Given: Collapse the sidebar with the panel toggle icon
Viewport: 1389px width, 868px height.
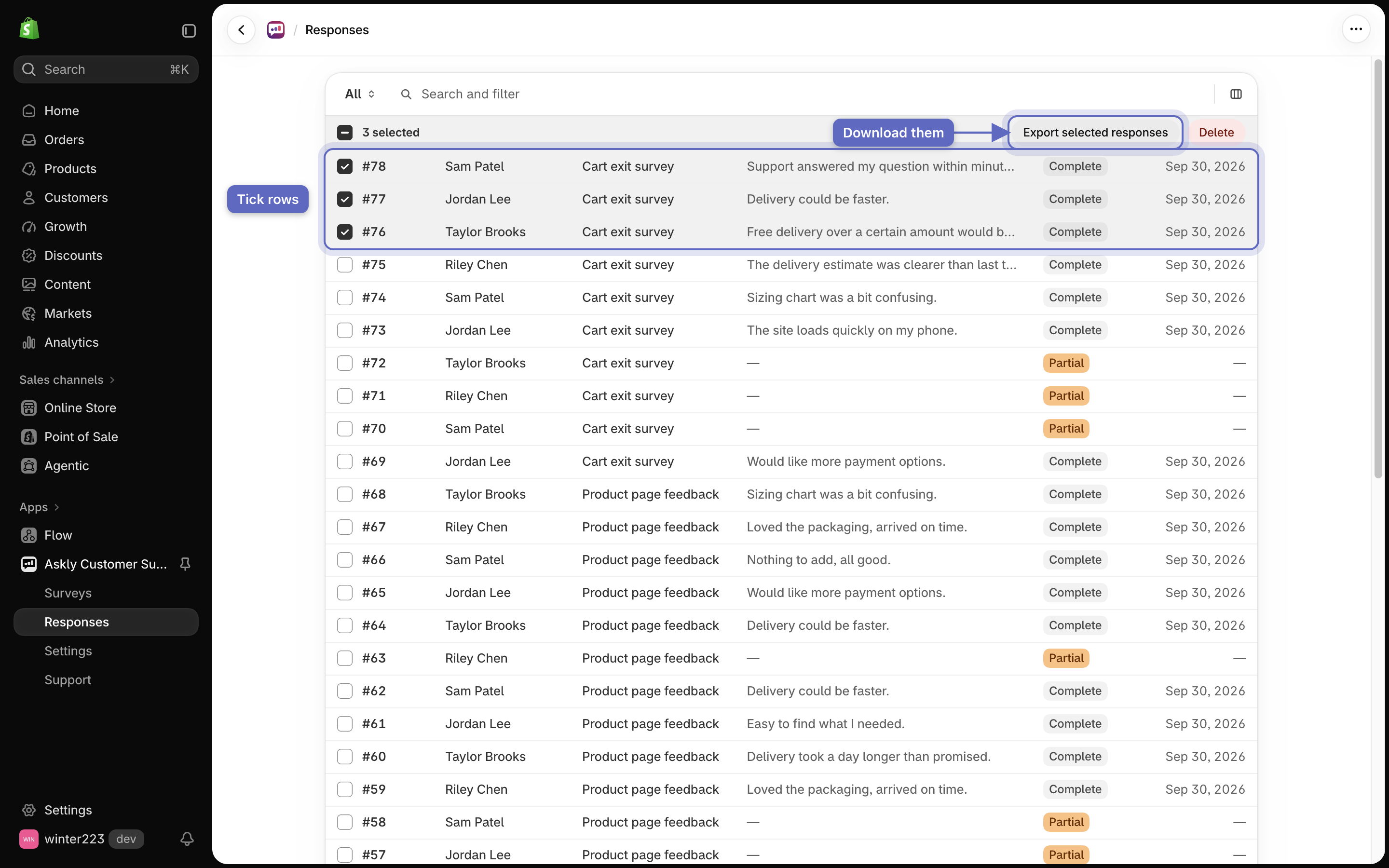Looking at the screenshot, I should point(189,30).
